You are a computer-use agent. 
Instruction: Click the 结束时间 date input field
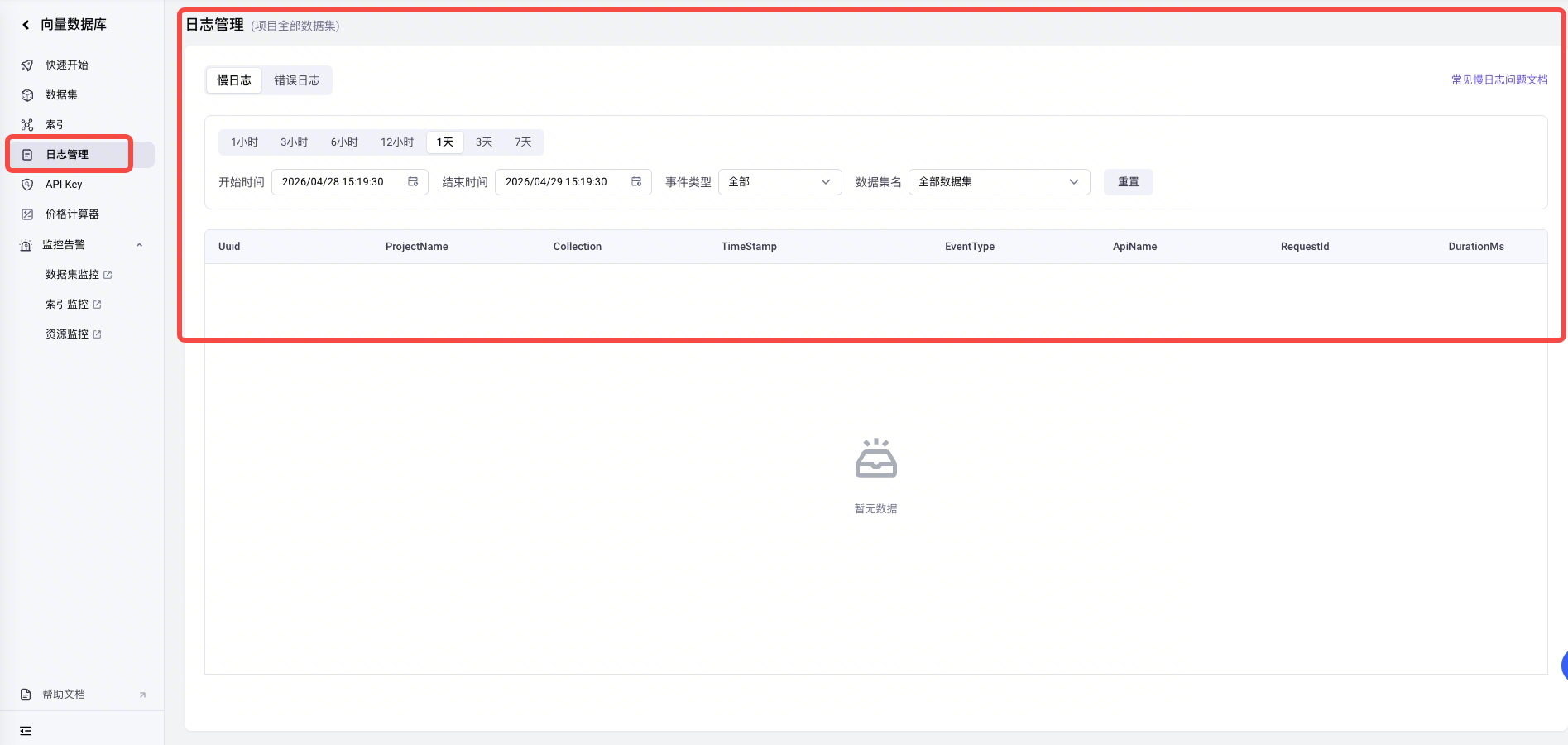point(573,182)
